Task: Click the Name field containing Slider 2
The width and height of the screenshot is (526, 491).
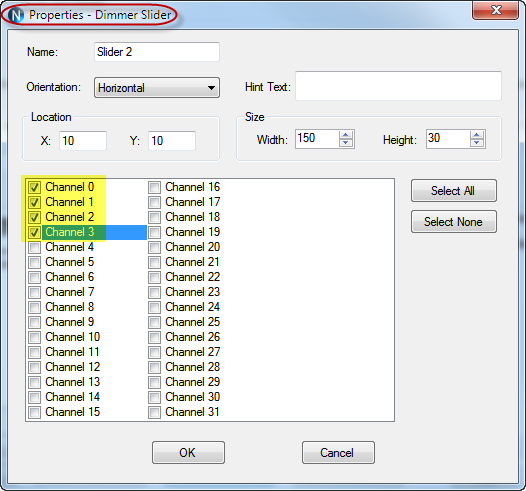Action: pos(157,52)
